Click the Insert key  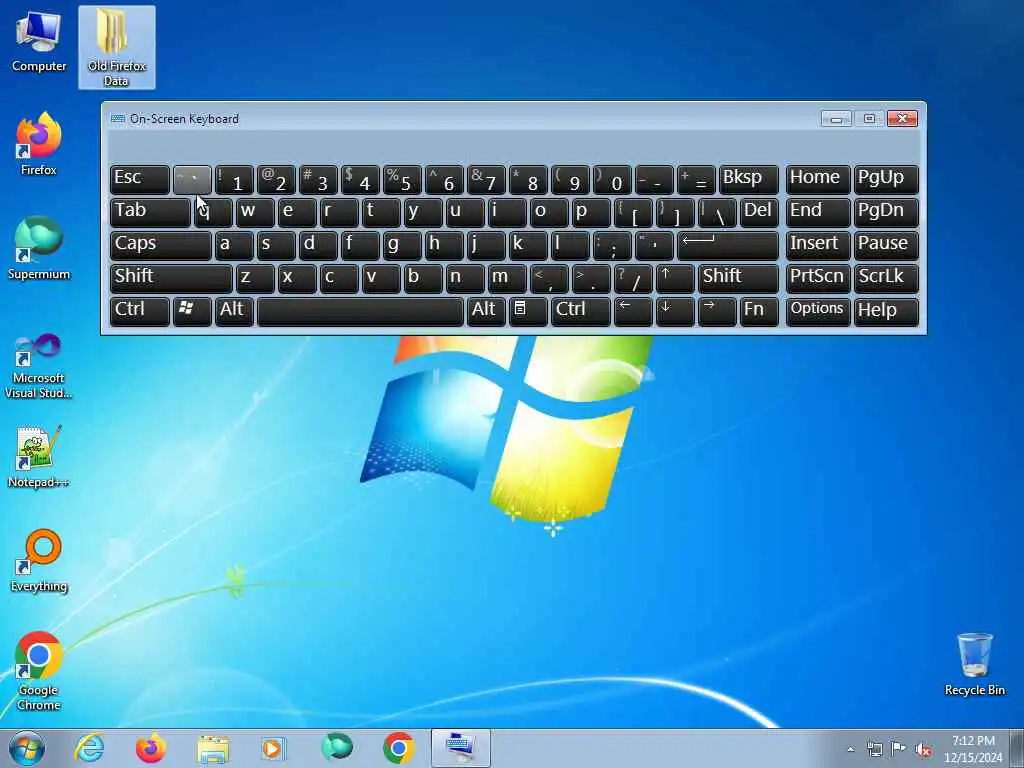tap(818, 246)
